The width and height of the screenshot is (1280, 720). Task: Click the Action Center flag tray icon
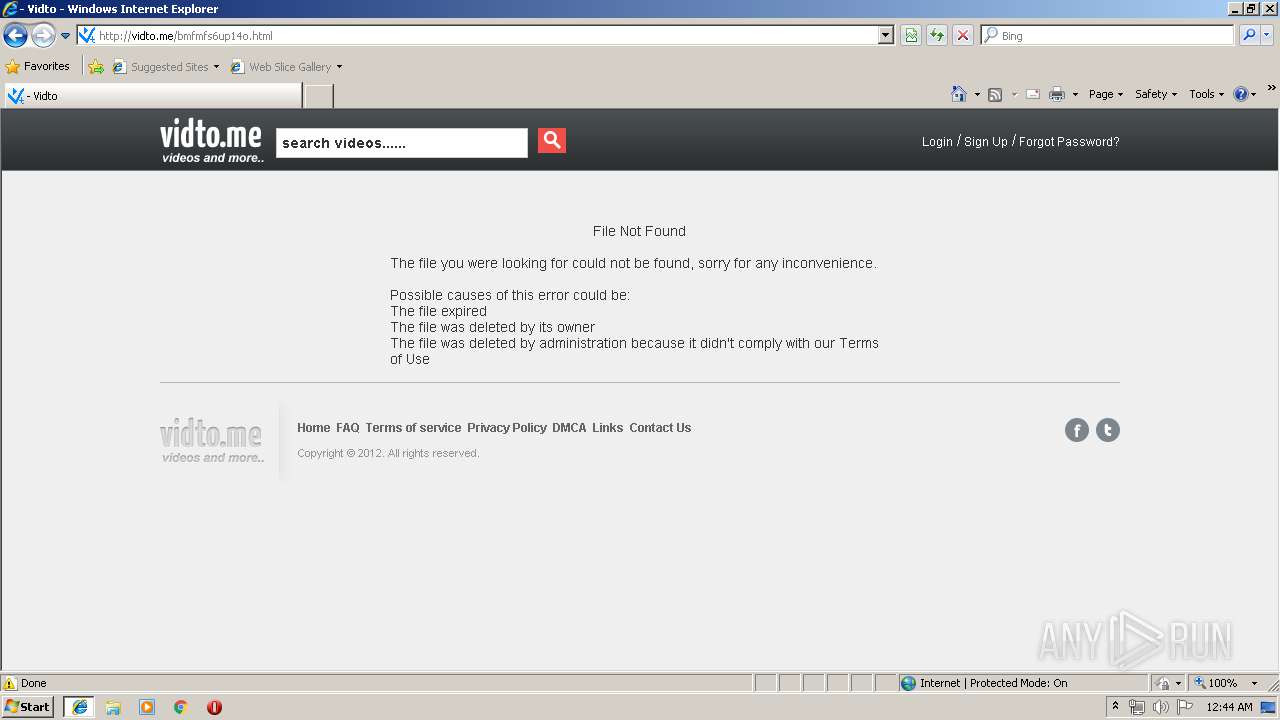(1185, 707)
